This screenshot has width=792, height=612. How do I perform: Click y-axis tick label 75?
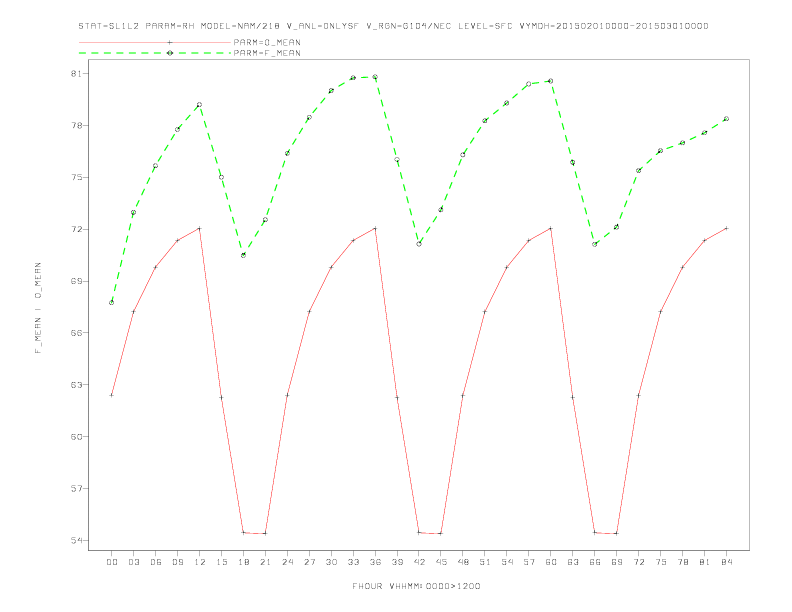pyautogui.click(x=77, y=177)
